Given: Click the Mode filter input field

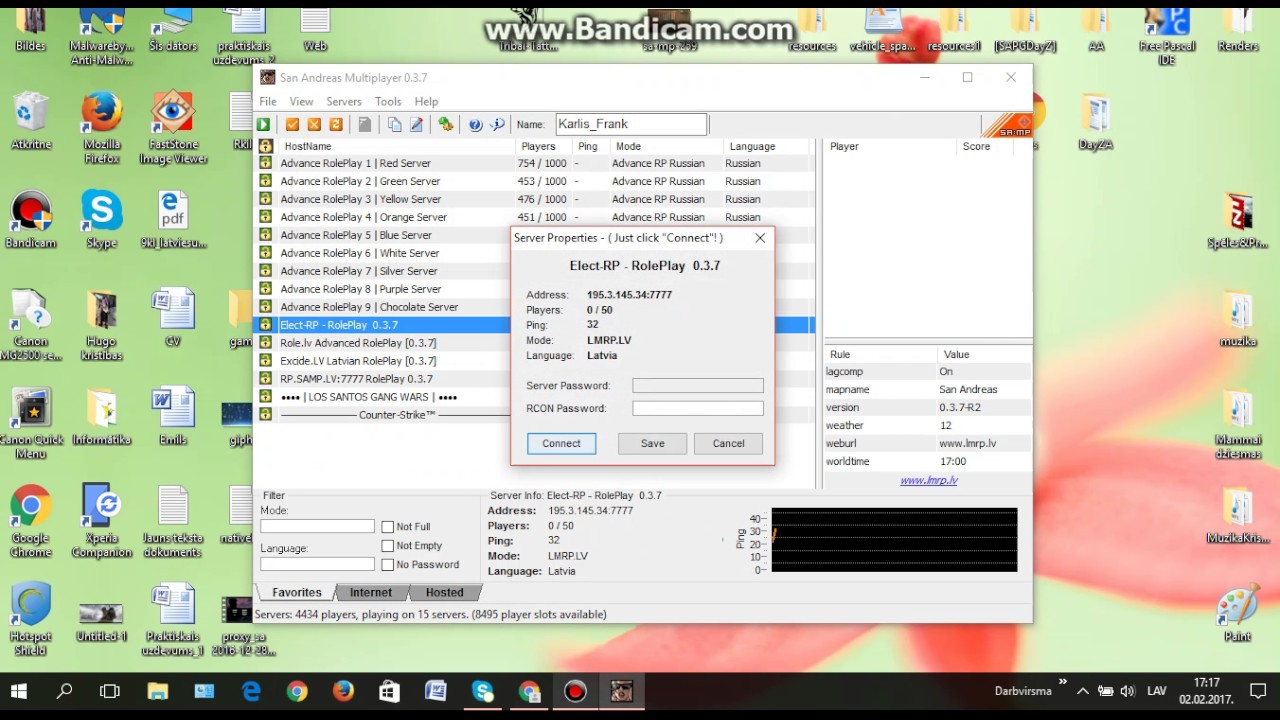Looking at the screenshot, I should [317, 526].
